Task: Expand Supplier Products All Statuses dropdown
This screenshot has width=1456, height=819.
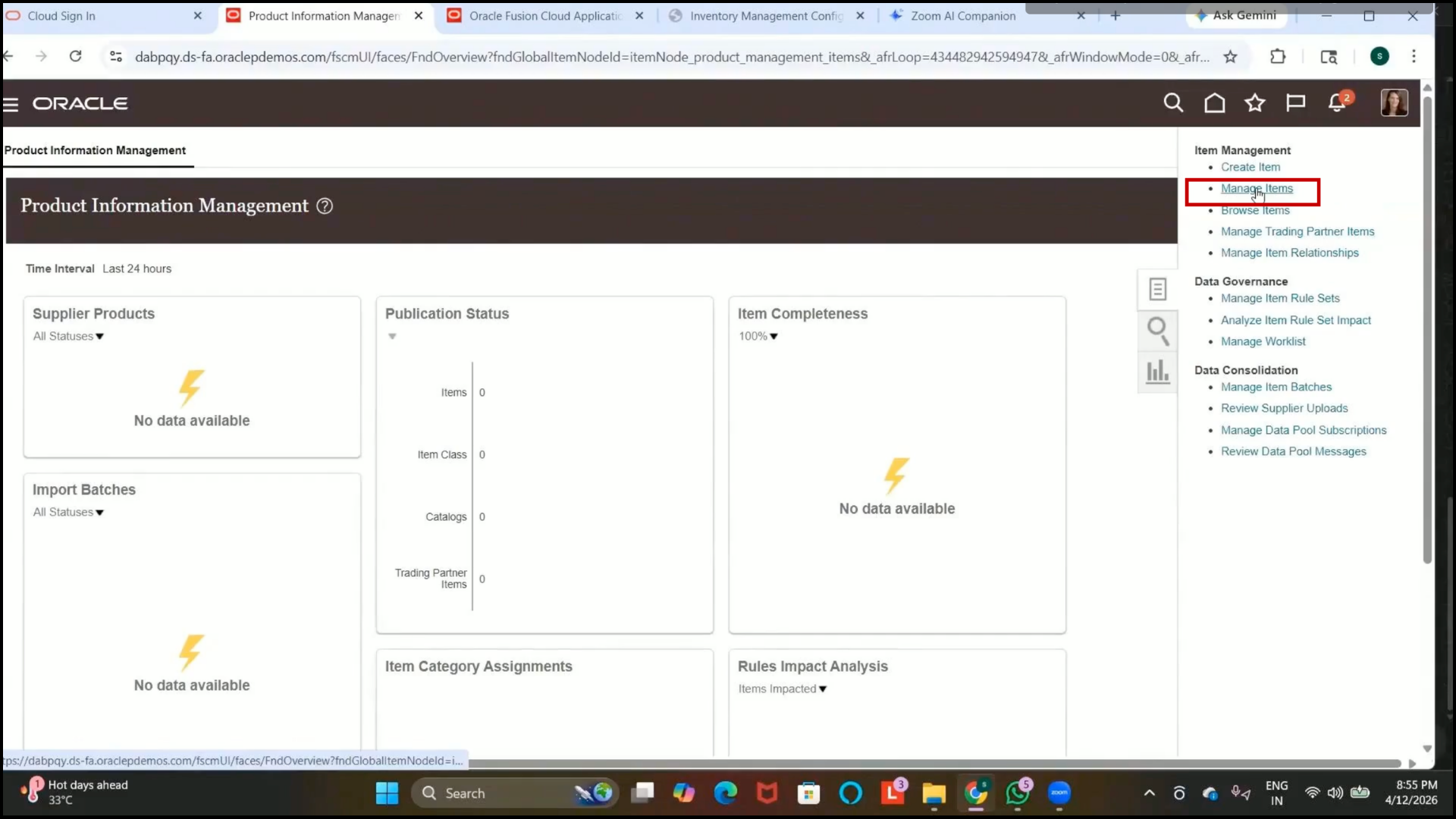Action: point(68,336)
